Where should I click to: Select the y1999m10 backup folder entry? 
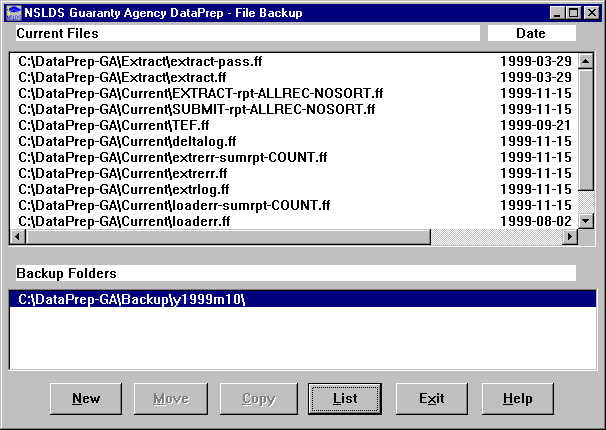303,299
